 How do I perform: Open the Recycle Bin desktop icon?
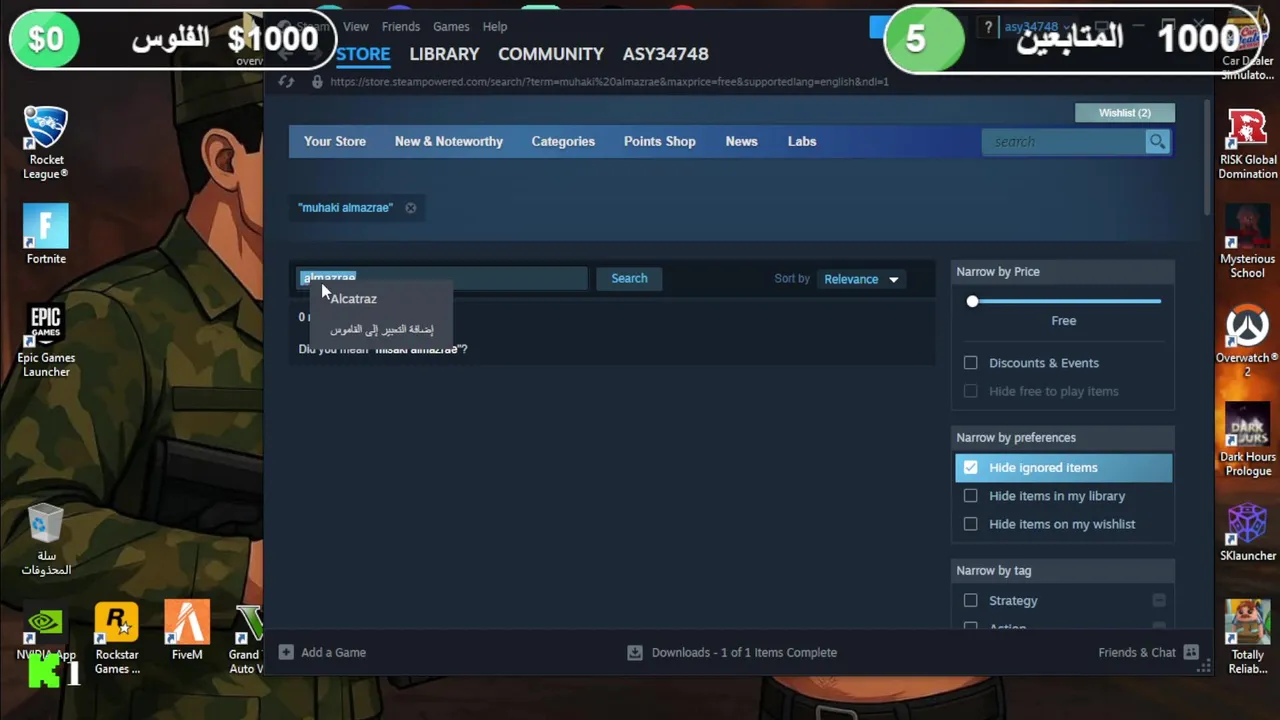click(46, 540)
